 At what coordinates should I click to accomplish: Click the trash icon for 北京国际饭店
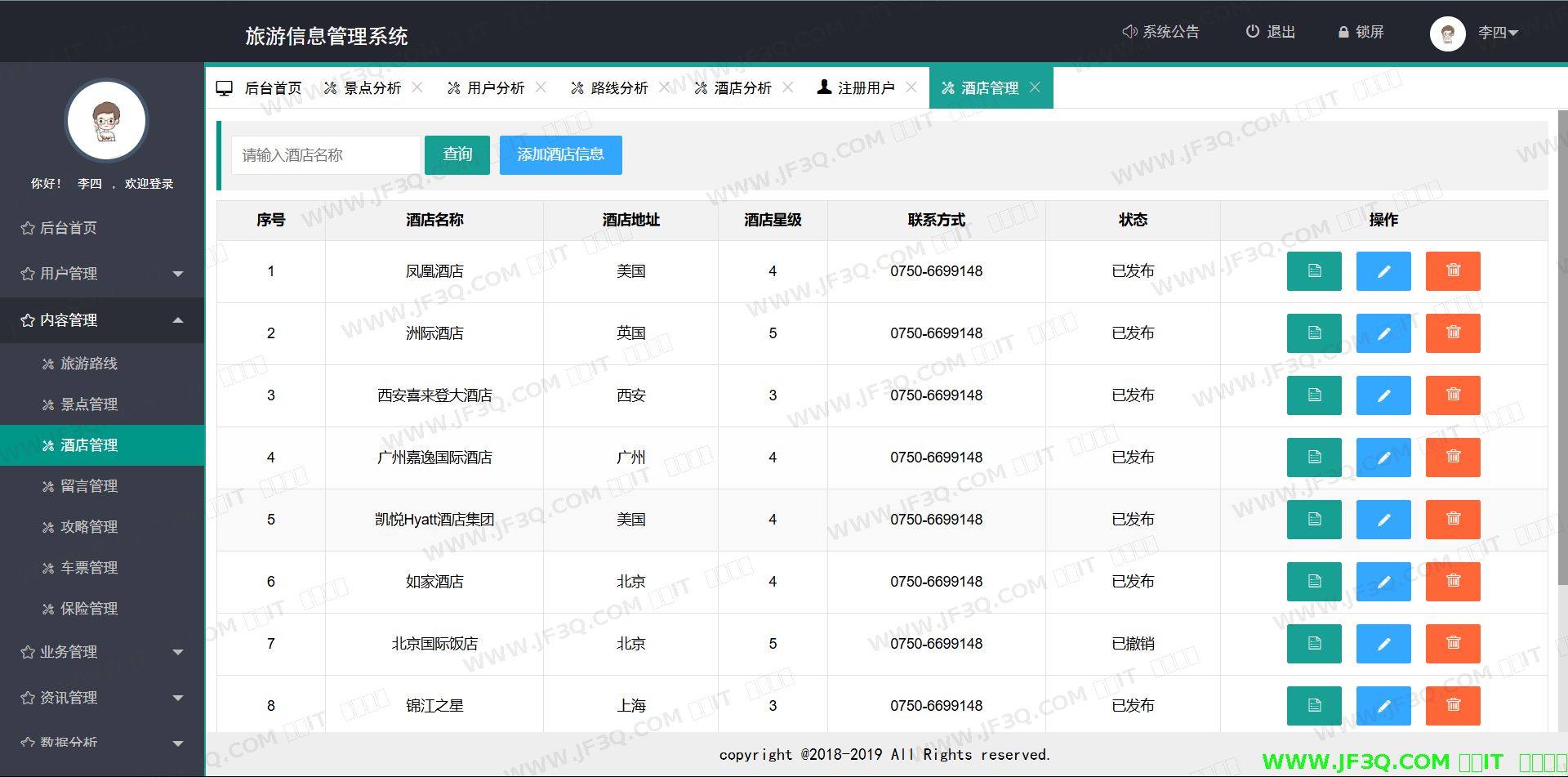(x=1453, y=644)
